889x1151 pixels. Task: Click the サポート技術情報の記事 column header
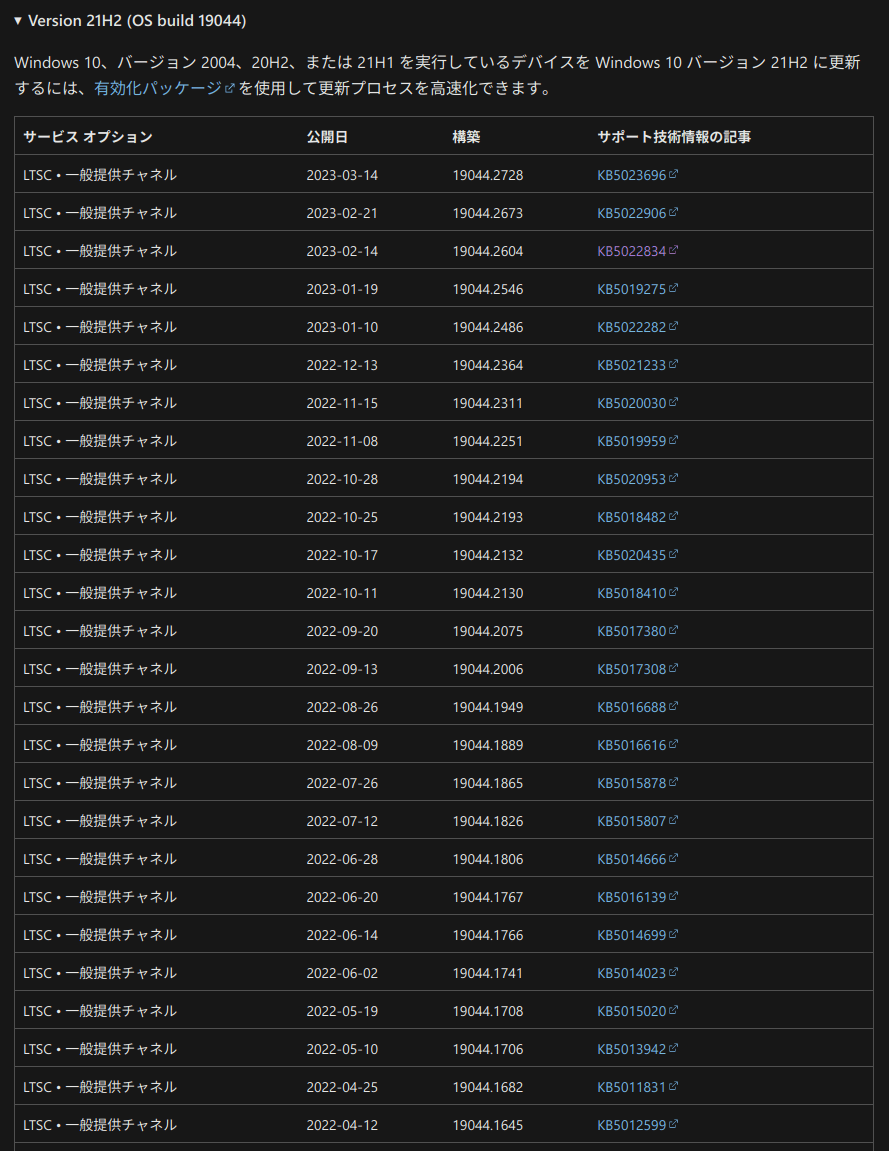pyautogui.click(x=673, y=137)
